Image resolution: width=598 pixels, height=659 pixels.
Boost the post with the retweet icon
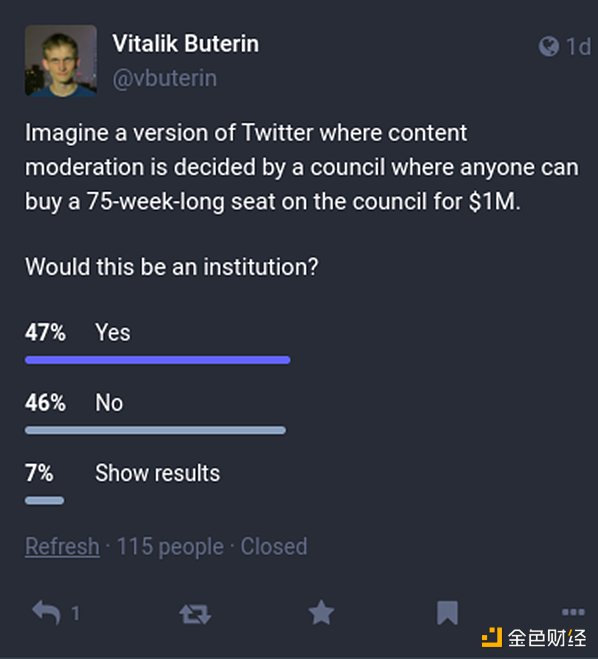[x=195, y=614]
